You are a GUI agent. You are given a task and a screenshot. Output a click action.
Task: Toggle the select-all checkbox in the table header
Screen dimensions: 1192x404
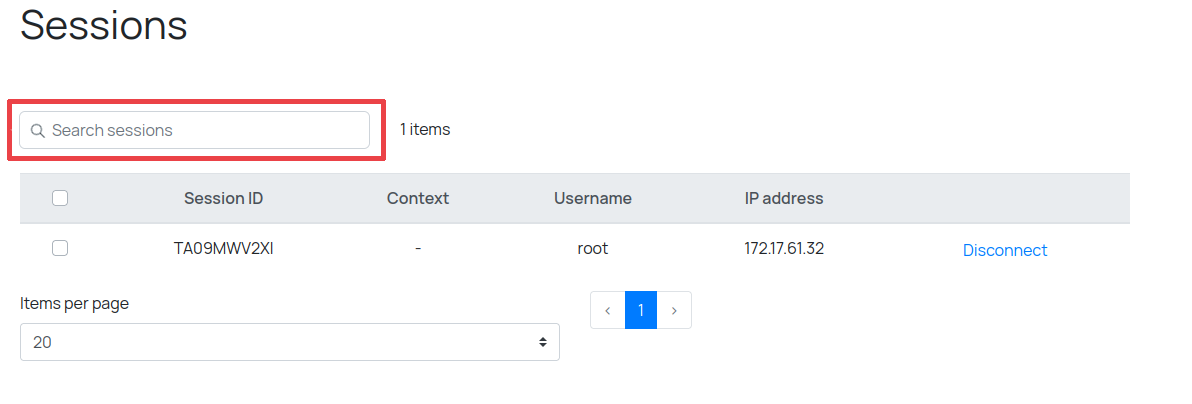[x=60, y=198]
